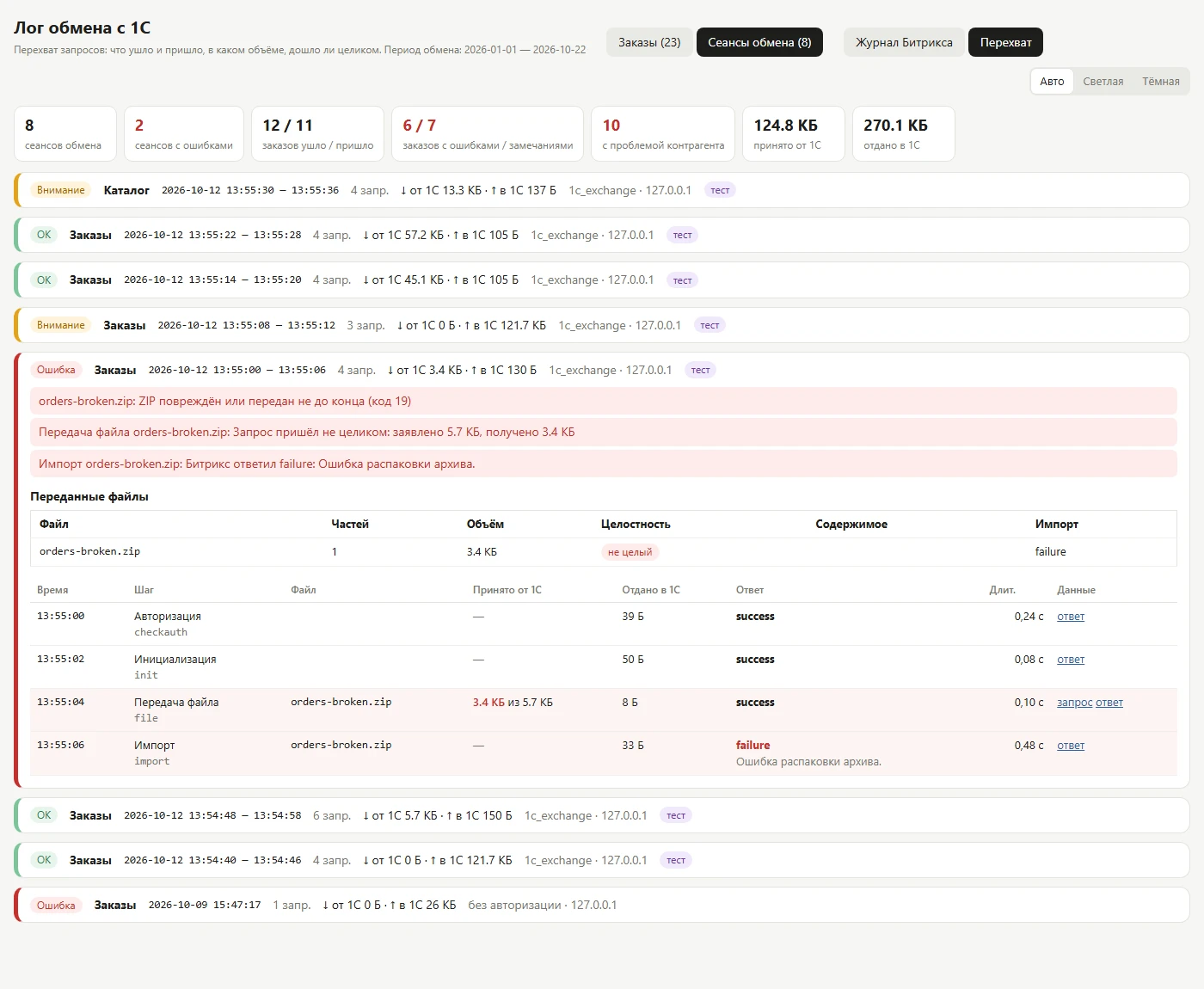Open the "Заказы (23)" tab
The width and height of the screenshot is (1204, 989).
click(649, 42)
